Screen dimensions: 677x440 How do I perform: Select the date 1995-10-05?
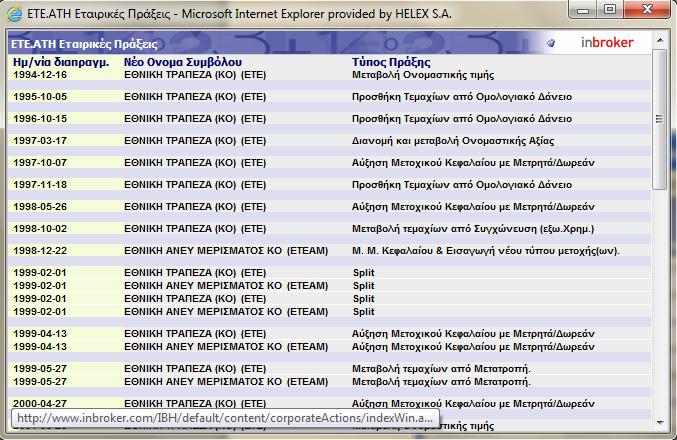click(40, 97)
